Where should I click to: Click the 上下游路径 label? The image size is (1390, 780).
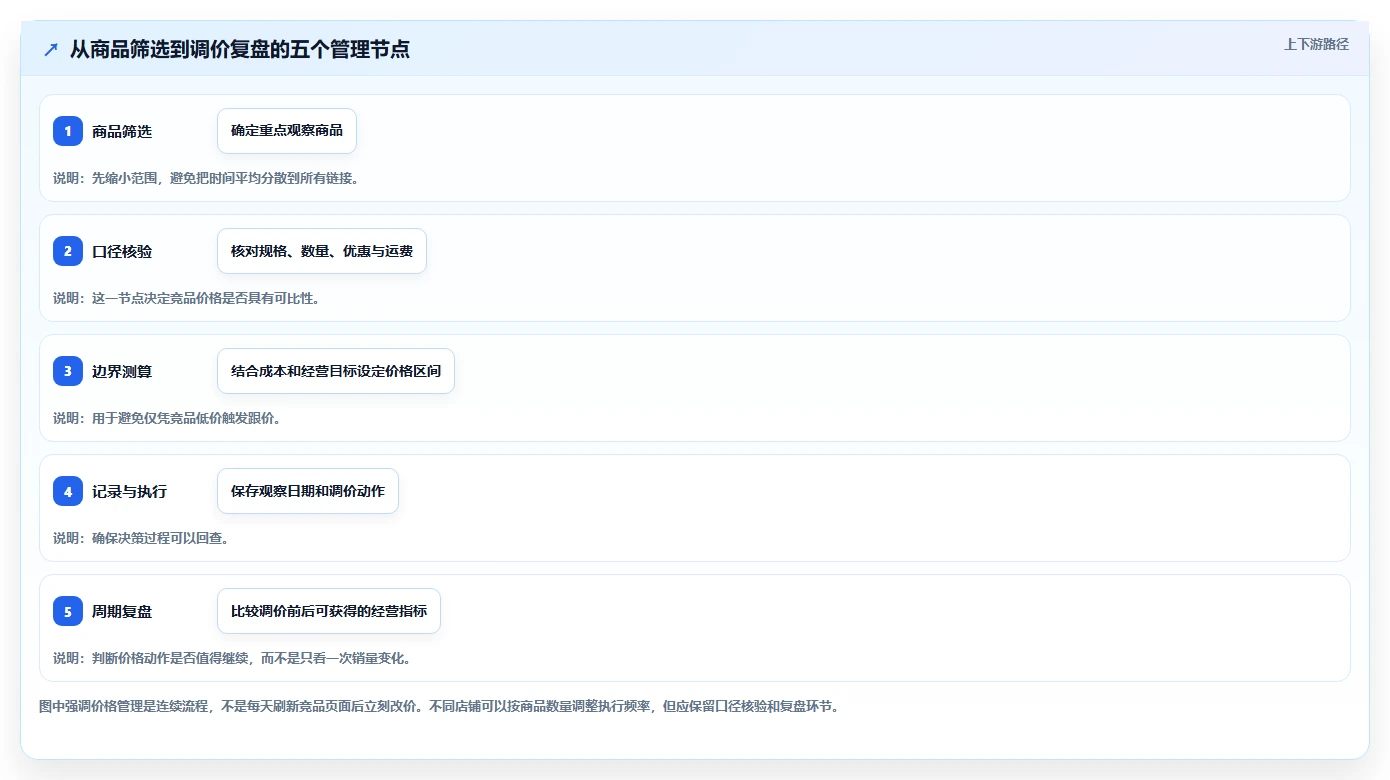pos(1316,44)
